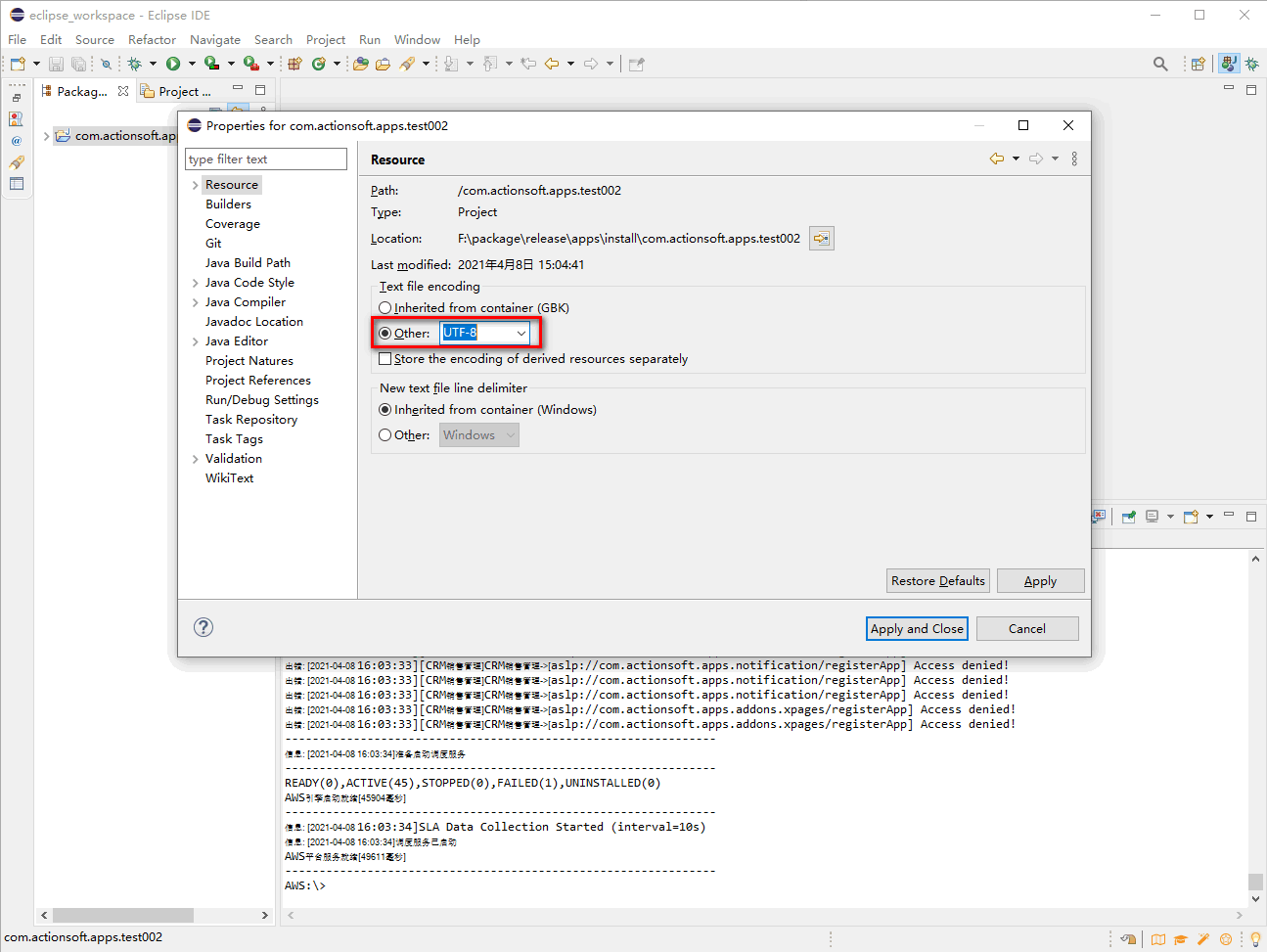Check Store encoding of derived resources separately
This screenshot has width=1267, height=952.
click(x=385, y=359)
